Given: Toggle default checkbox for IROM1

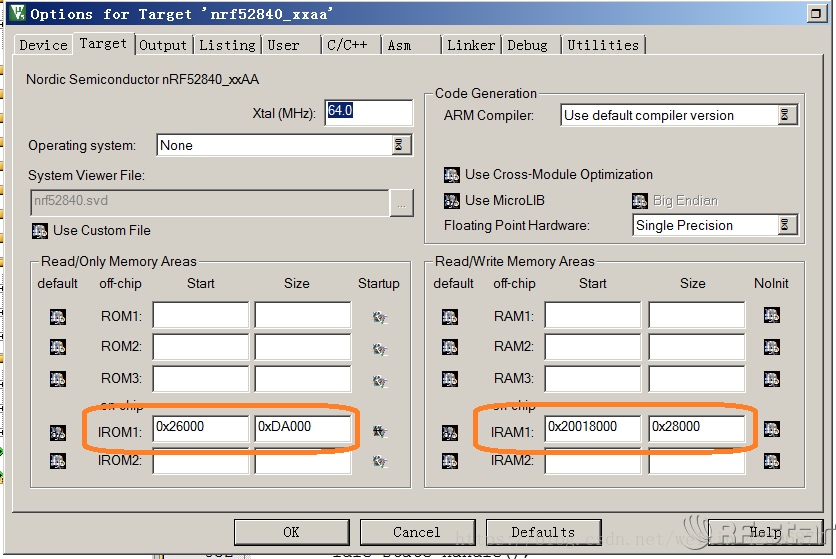Looking at the screenshot, I should [58, 432].
